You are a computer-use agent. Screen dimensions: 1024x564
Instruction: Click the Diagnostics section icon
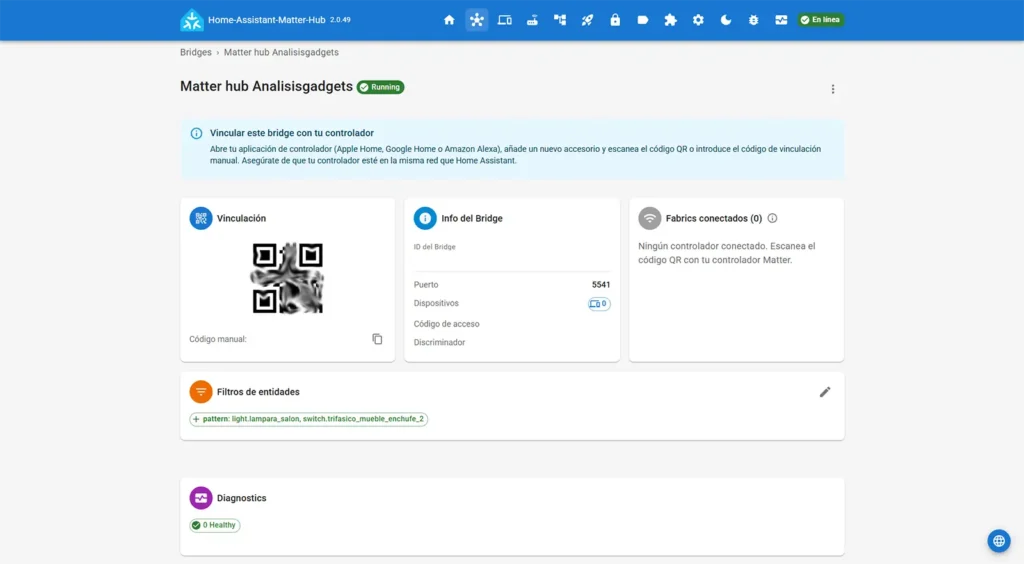point(200,498)
